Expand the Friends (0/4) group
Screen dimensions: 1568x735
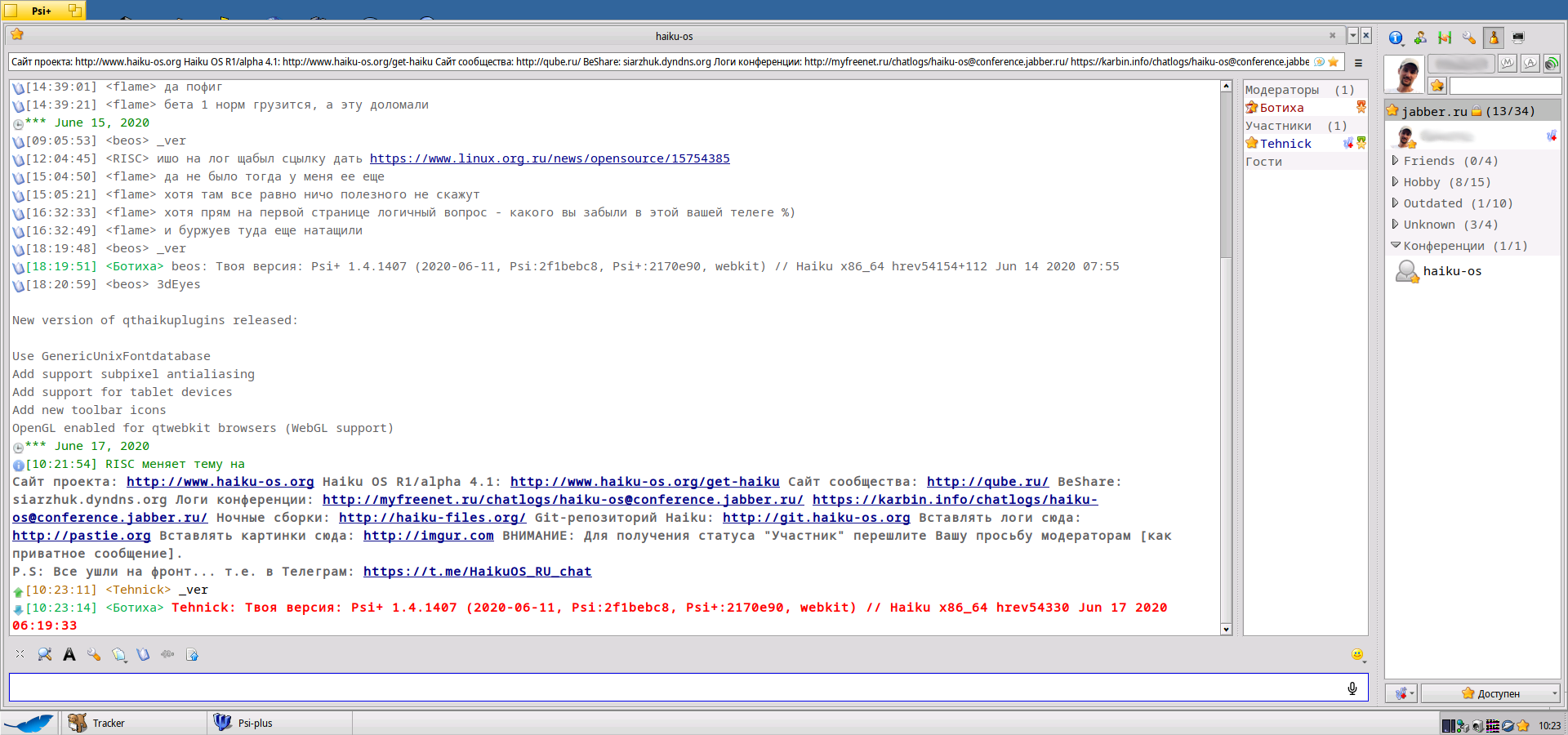click(1472, 161)
